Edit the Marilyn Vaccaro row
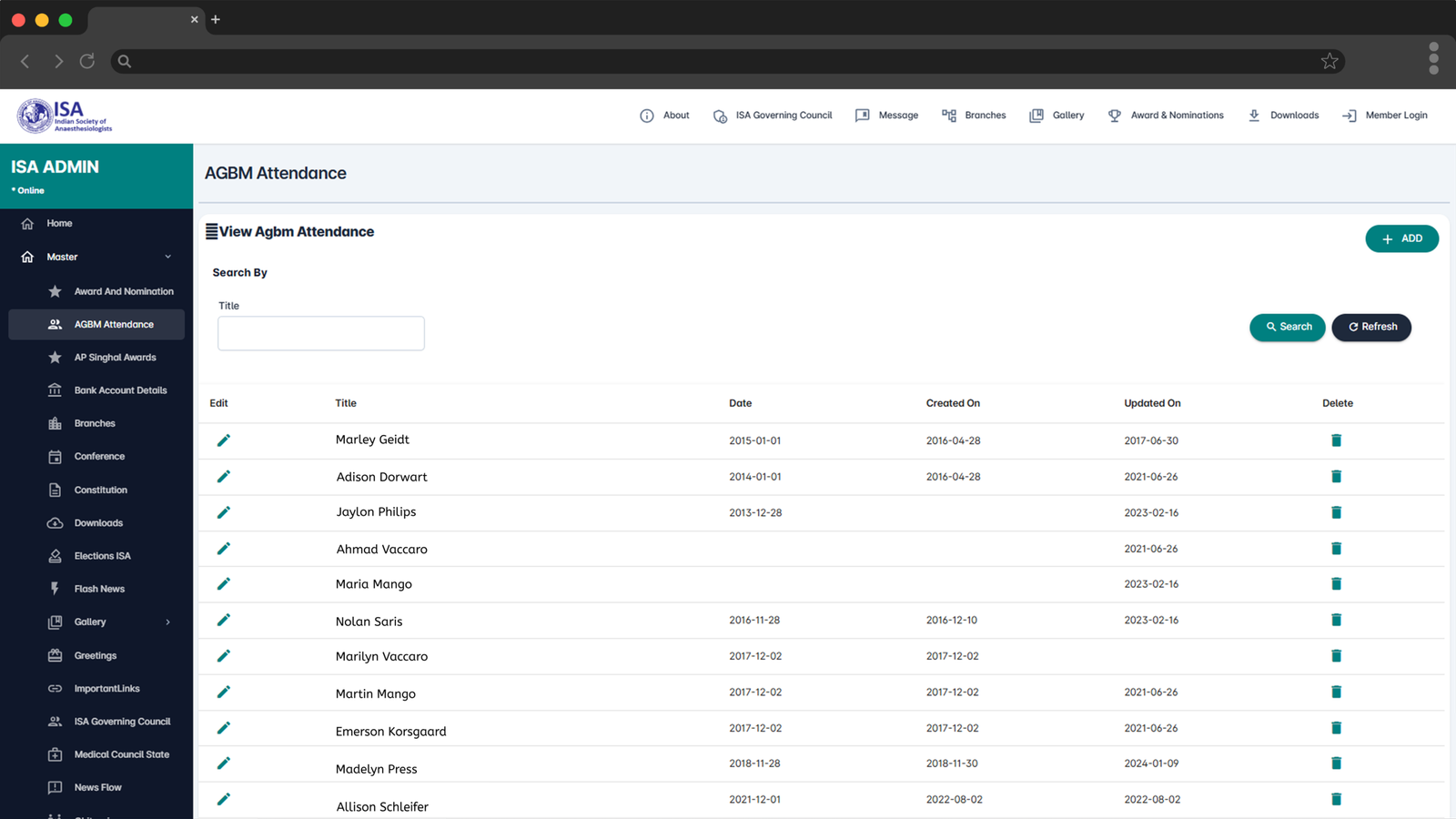 (x=224, y=655)
